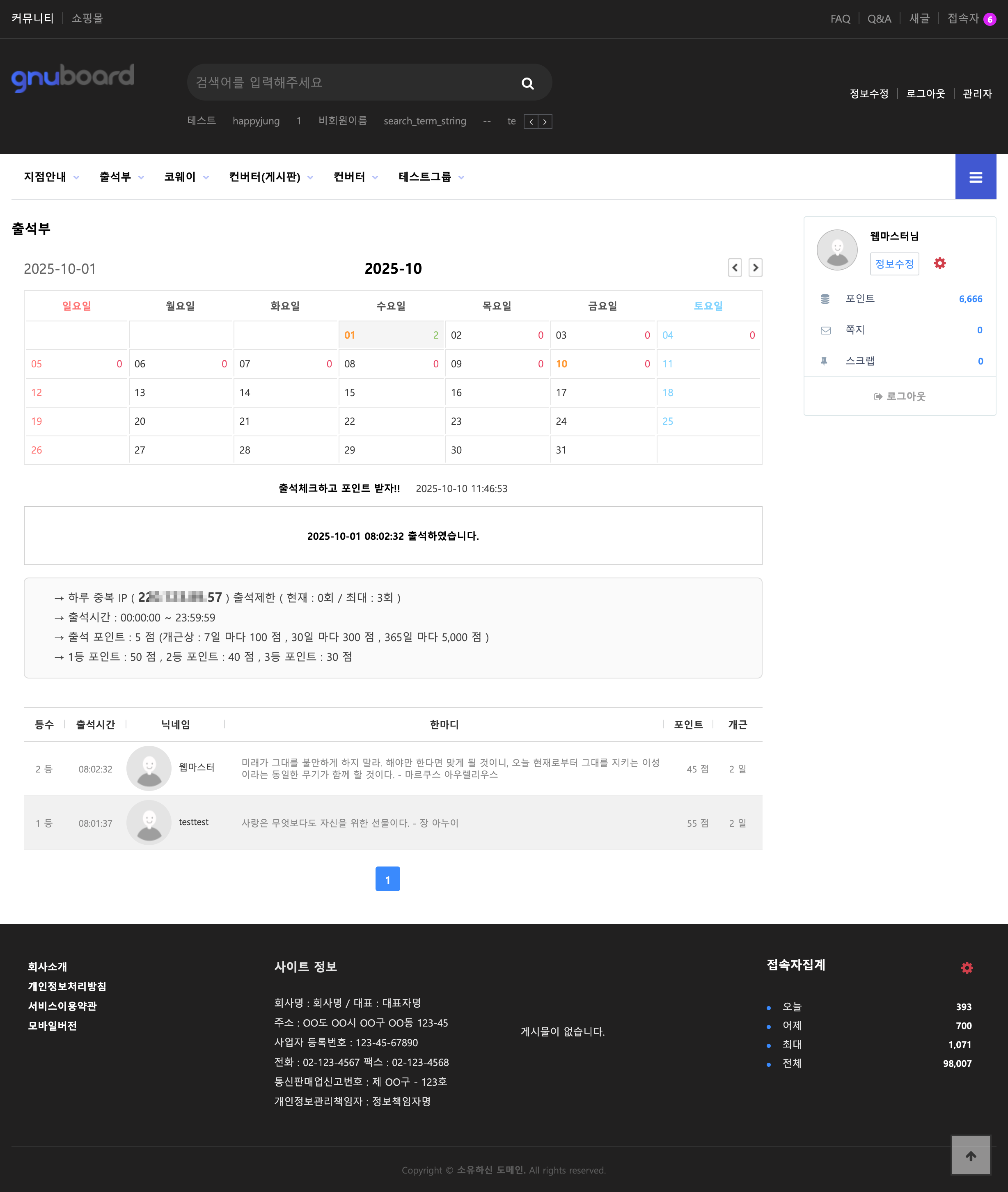Click the 포인트 stack icon

pyautogui.click(x=825, y=298)
